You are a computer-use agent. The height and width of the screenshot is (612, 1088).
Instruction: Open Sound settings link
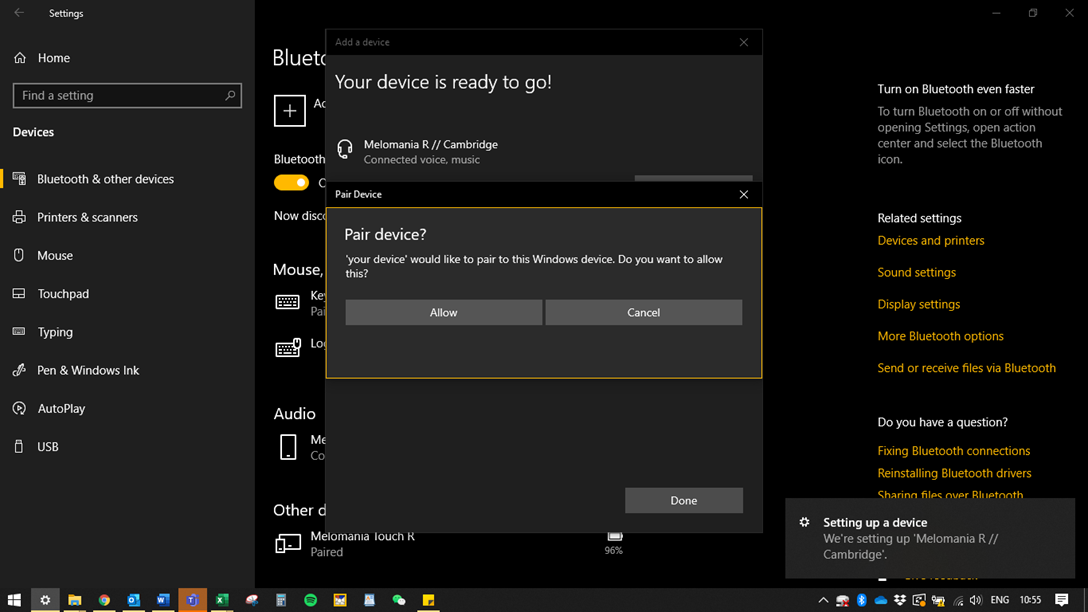(916, 272)
